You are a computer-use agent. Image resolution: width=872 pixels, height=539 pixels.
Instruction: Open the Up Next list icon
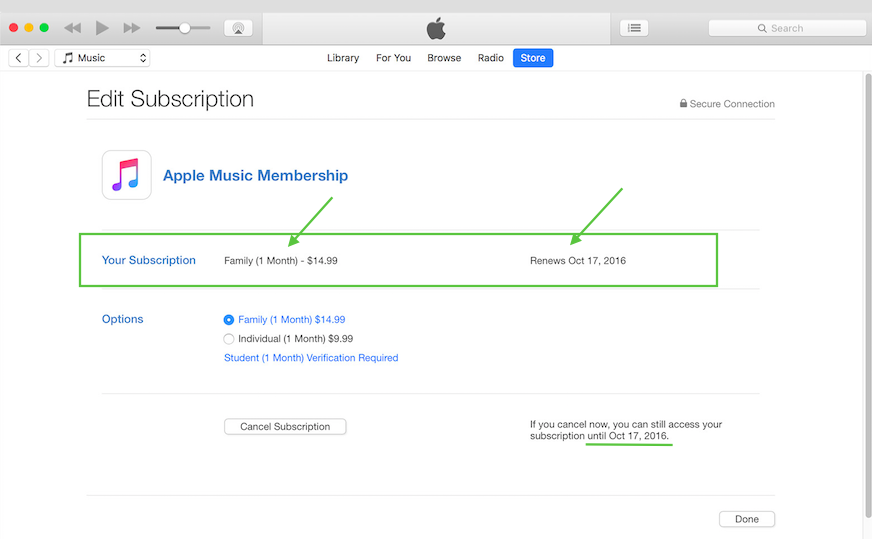[x=633, y=28]
